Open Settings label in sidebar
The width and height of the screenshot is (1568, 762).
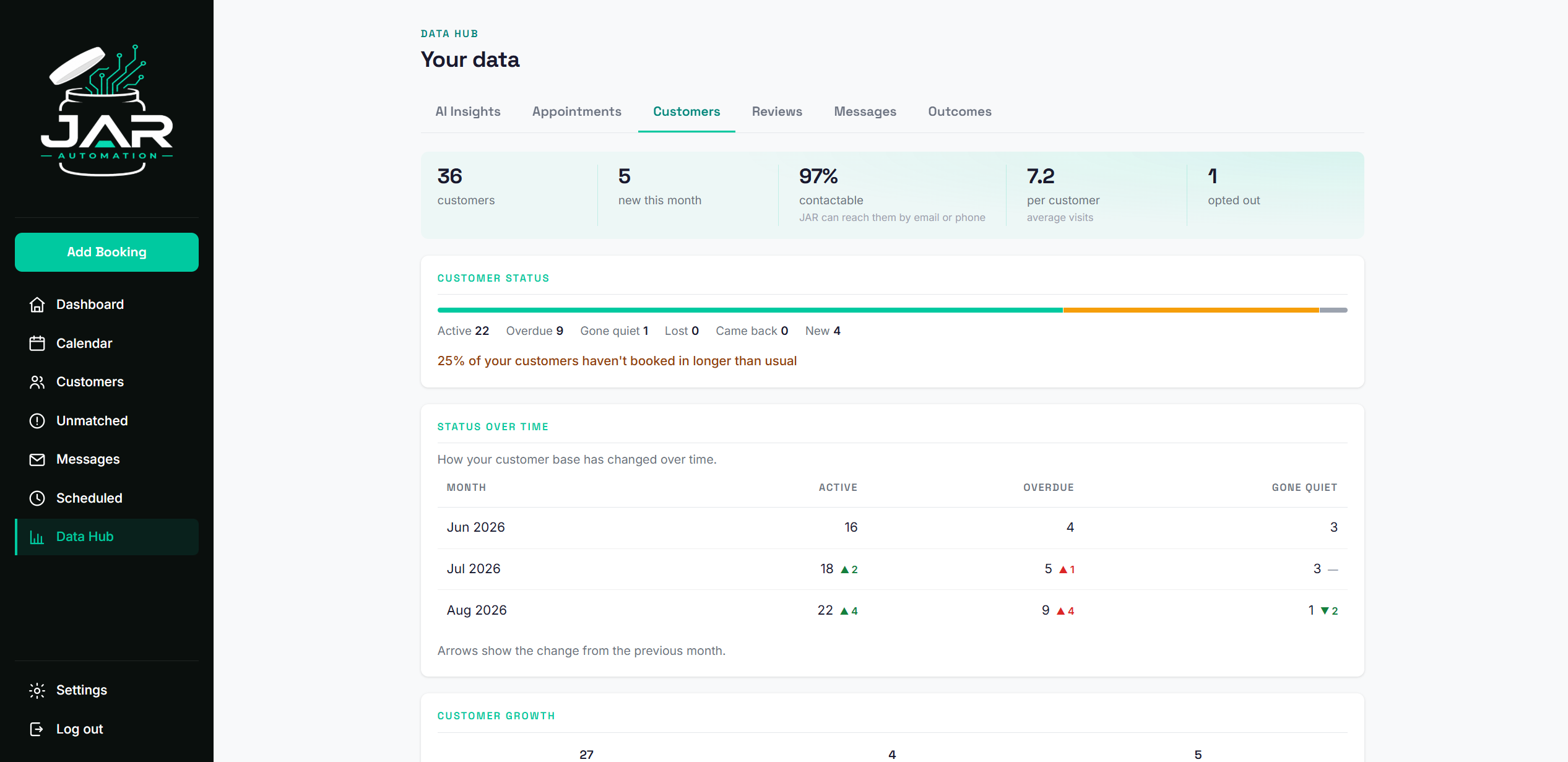[81, 690]
